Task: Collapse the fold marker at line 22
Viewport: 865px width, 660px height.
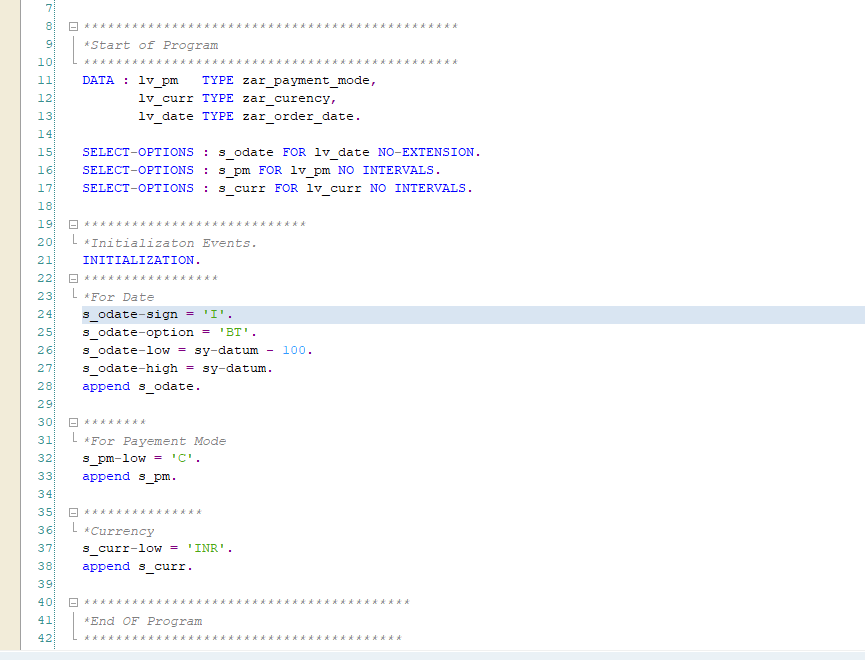Action: pos(73,279)
